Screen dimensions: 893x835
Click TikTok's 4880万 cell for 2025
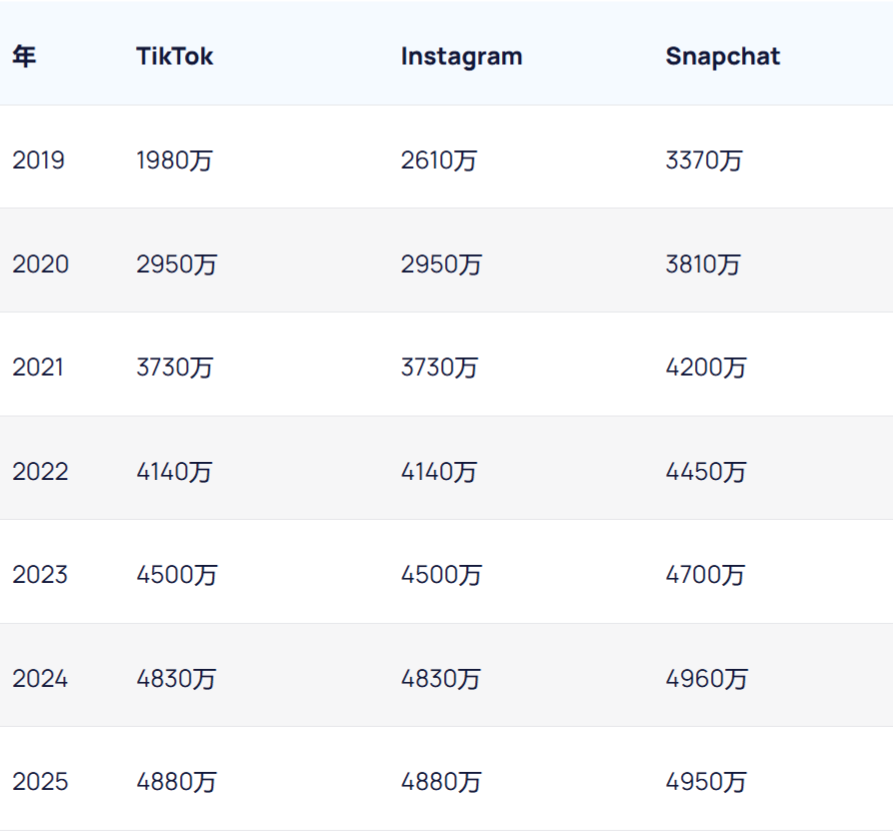176,782
